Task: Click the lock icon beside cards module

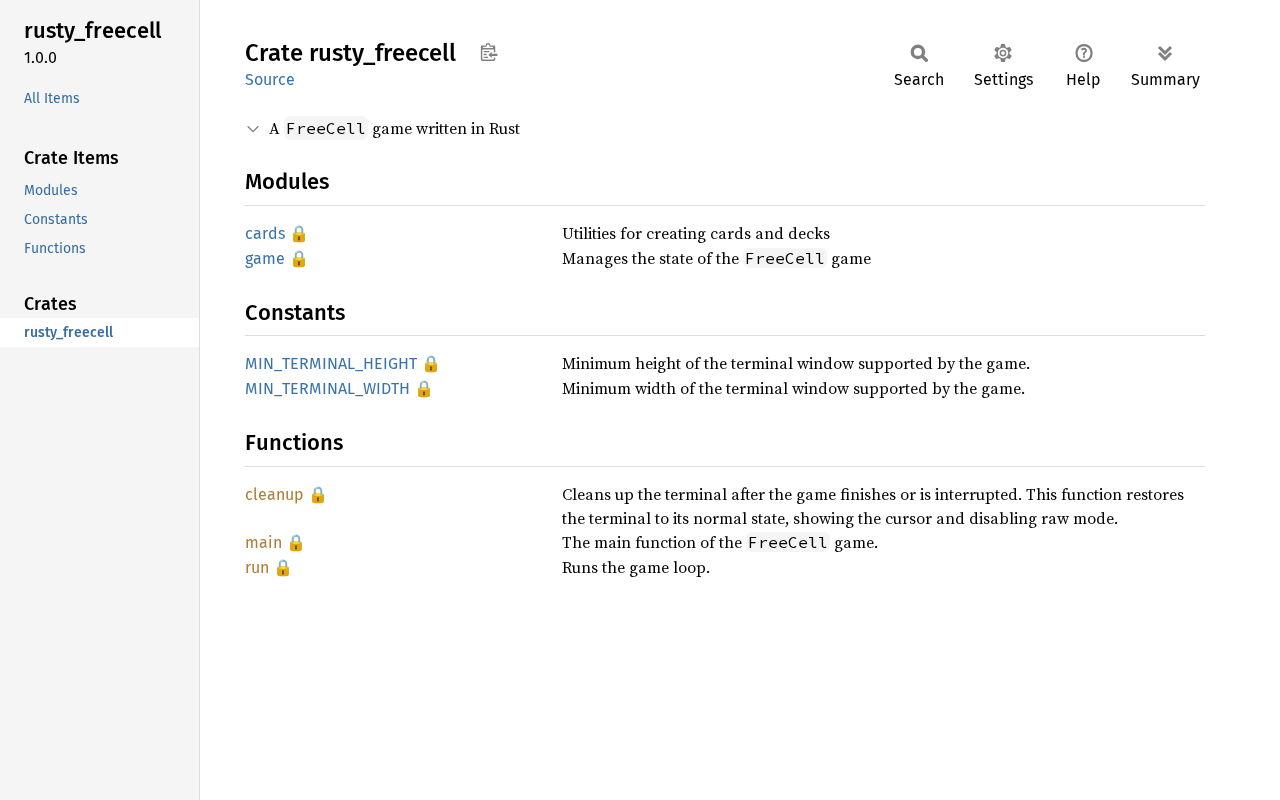Action: point(299,234)
